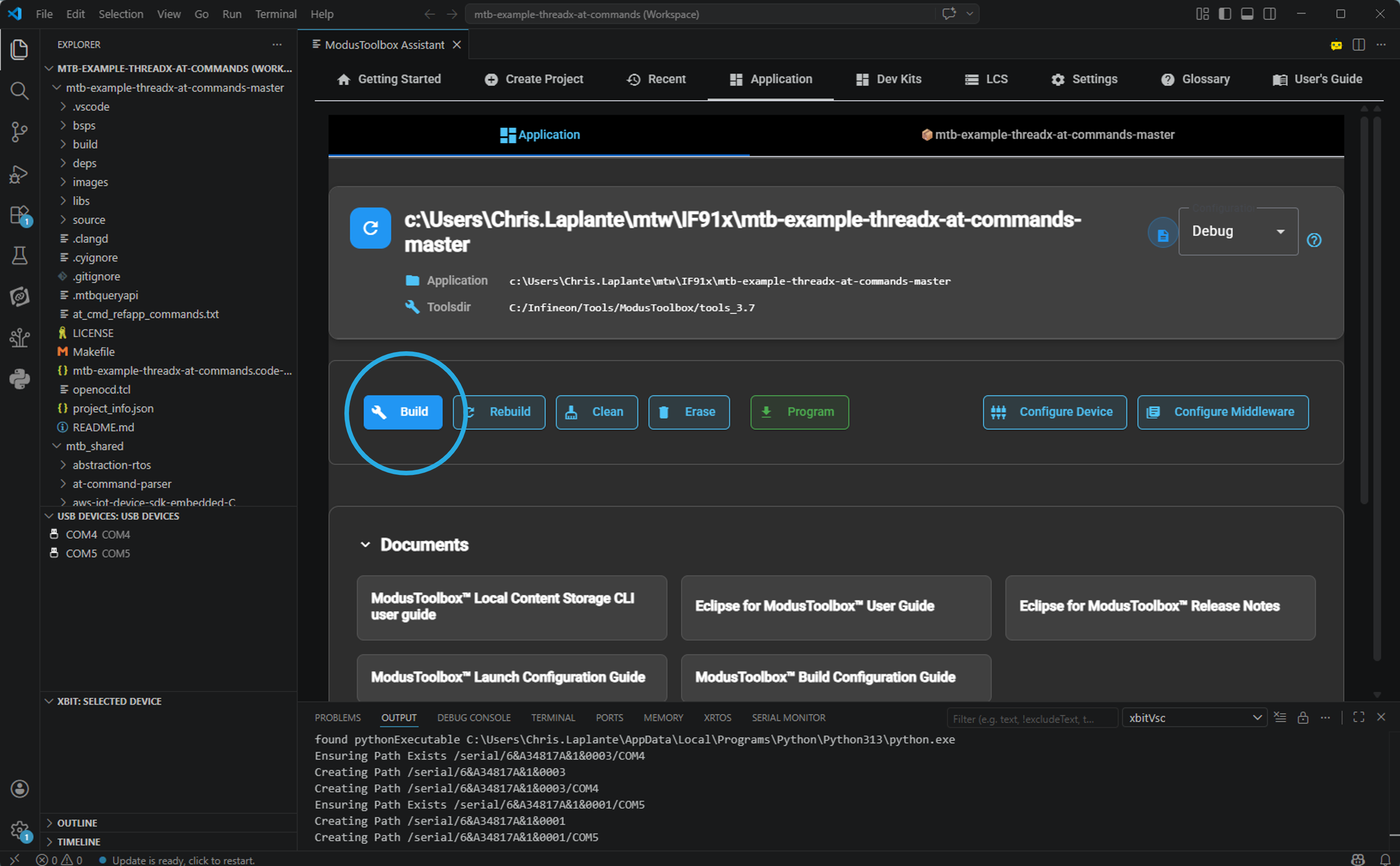Click the customize layout icon
This screenshot has height=866, width=1400.
coord(1203,14)
